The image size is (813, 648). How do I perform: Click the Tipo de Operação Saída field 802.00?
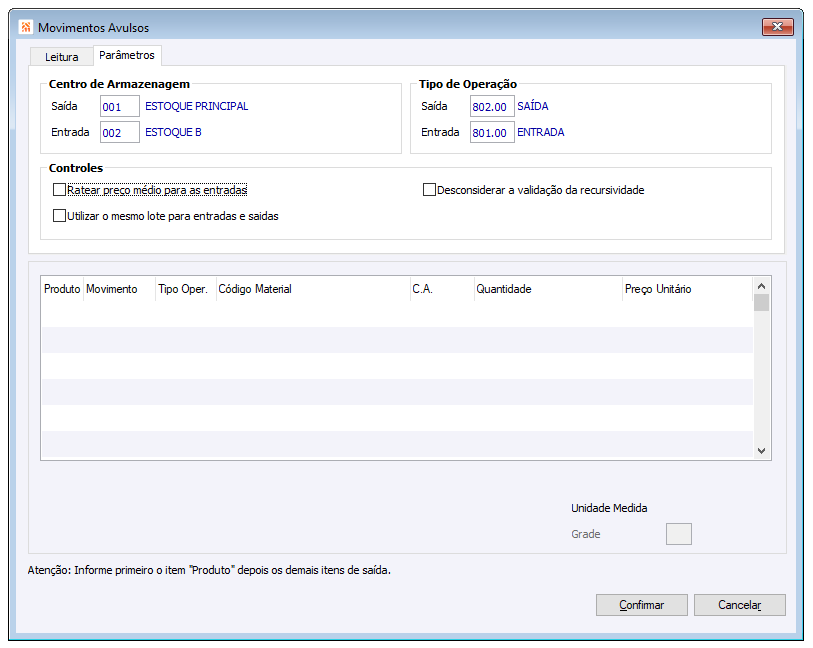coord(492,106)
